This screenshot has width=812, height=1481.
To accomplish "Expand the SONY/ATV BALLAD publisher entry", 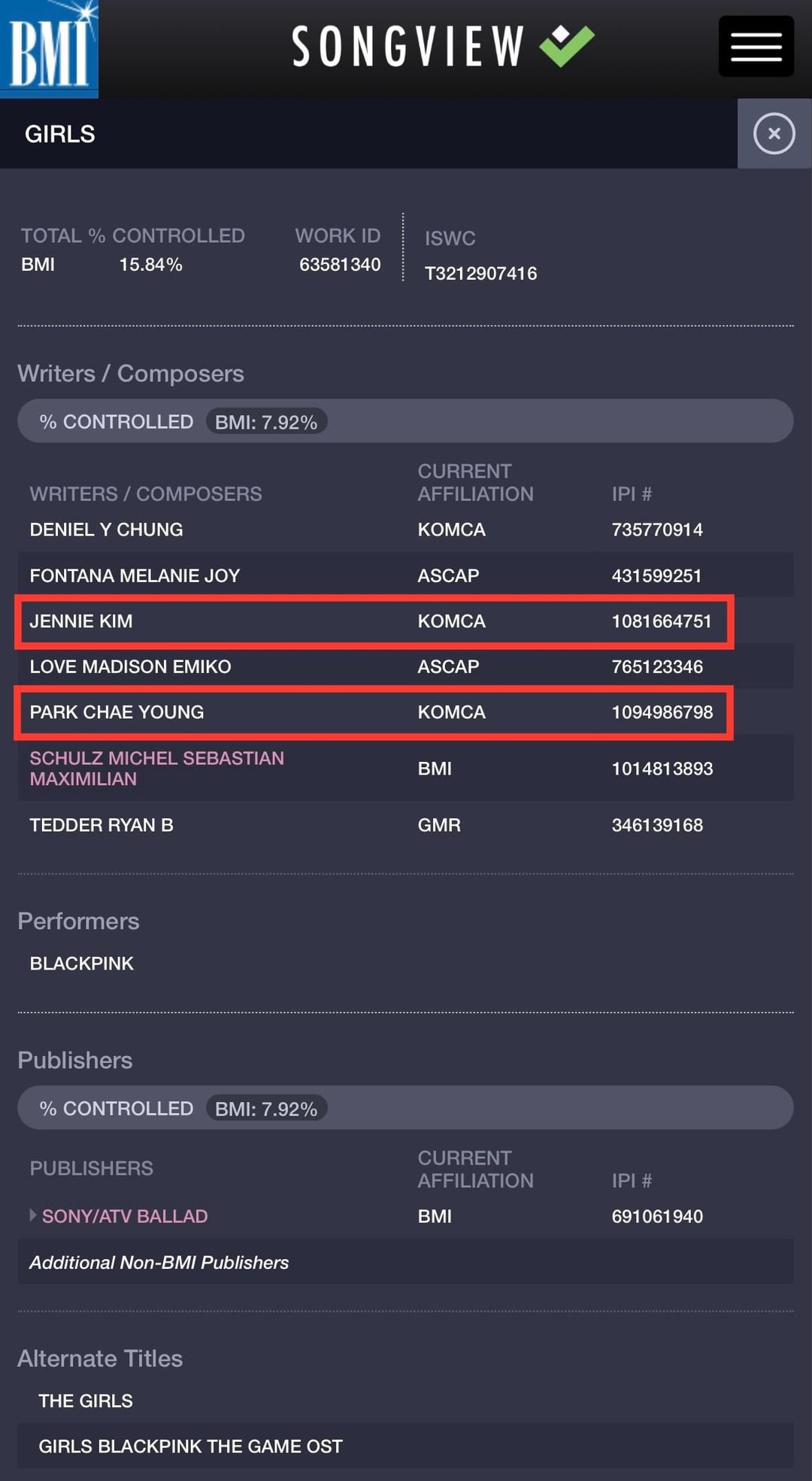I will pyautogui.click(x=33, y=1215).
